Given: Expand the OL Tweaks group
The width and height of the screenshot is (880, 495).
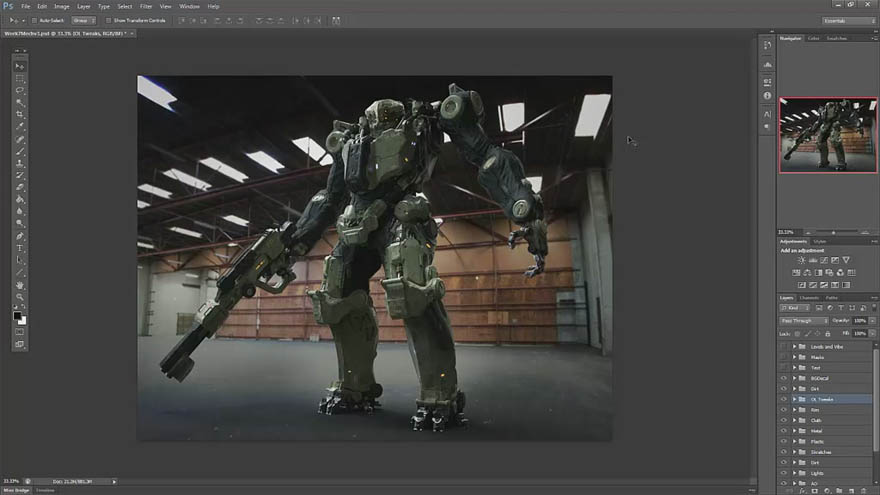Looking at the screenshot, I should [794, 400].
